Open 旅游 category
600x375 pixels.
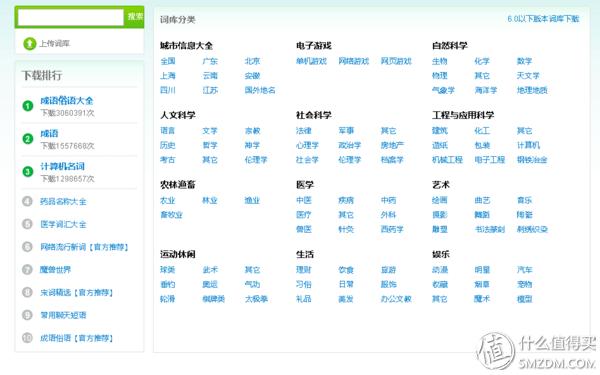tap(388, 270)
